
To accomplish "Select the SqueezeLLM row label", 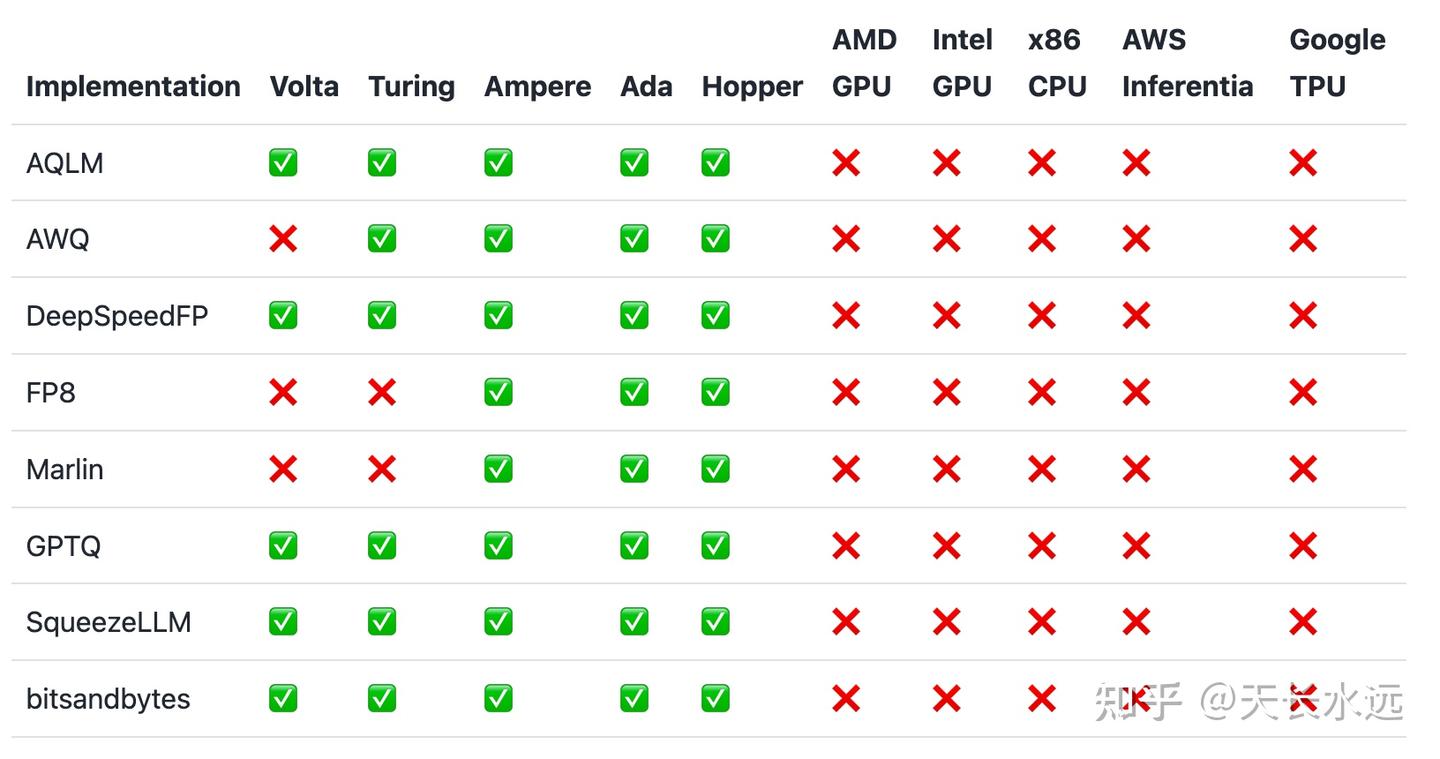I will pos(108,622).
